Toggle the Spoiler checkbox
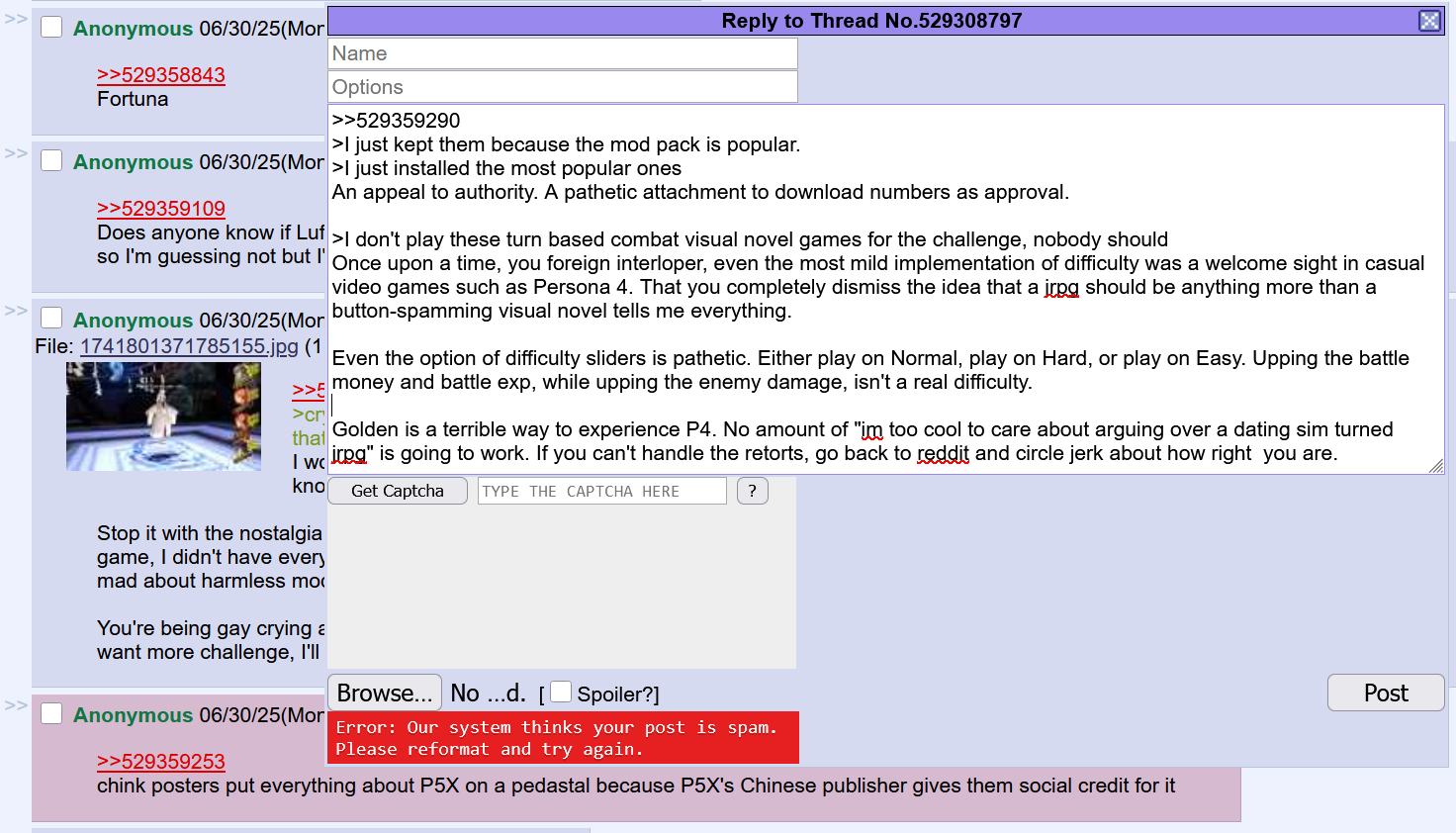 coord(561,692)
